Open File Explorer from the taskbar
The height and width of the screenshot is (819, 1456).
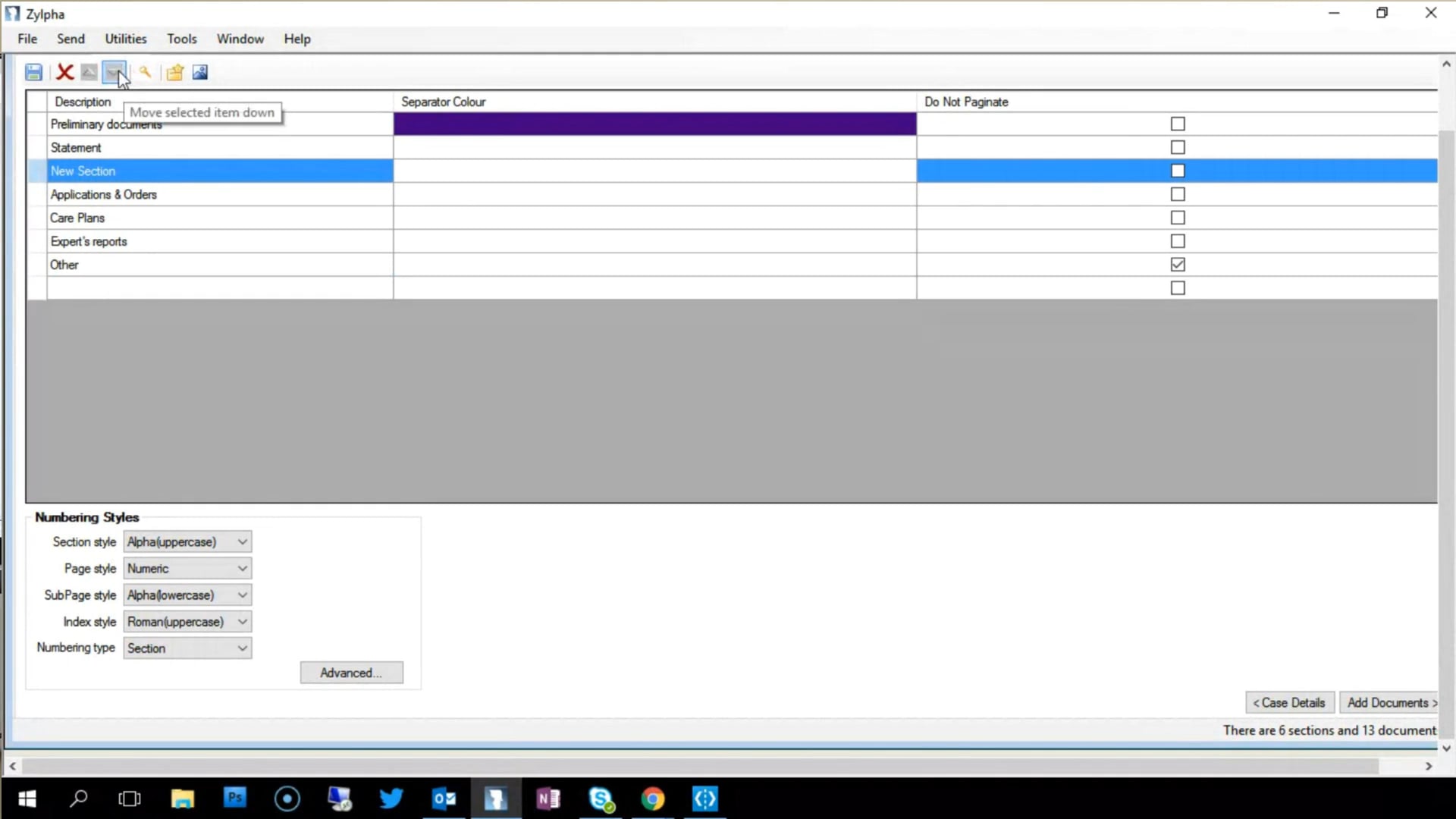[x=183, y=799]
